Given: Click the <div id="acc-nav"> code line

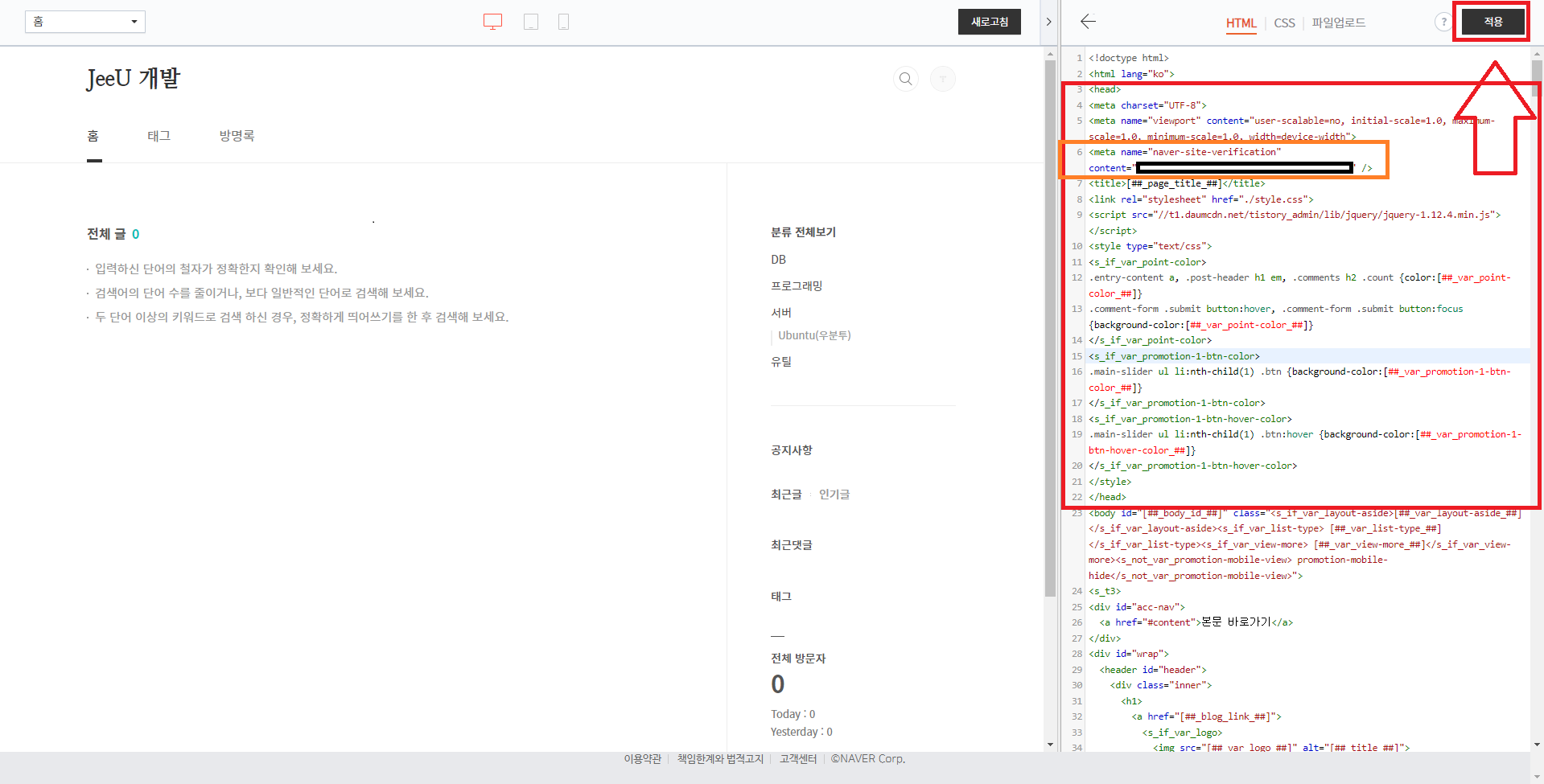Looking at the screenshot, I should click(1137, 607).
